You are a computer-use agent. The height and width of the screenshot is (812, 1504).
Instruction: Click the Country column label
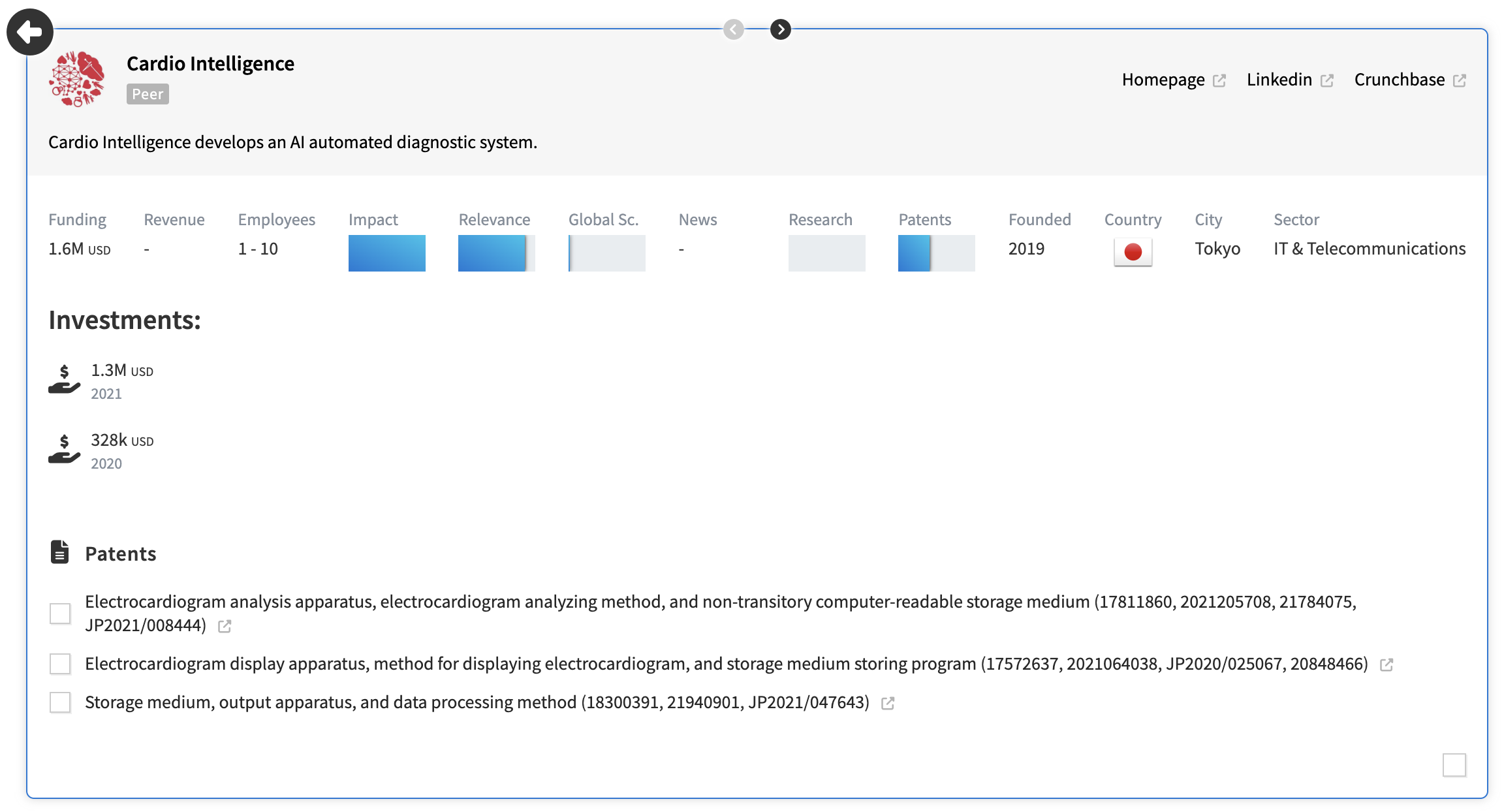[x=1133, y=220]
